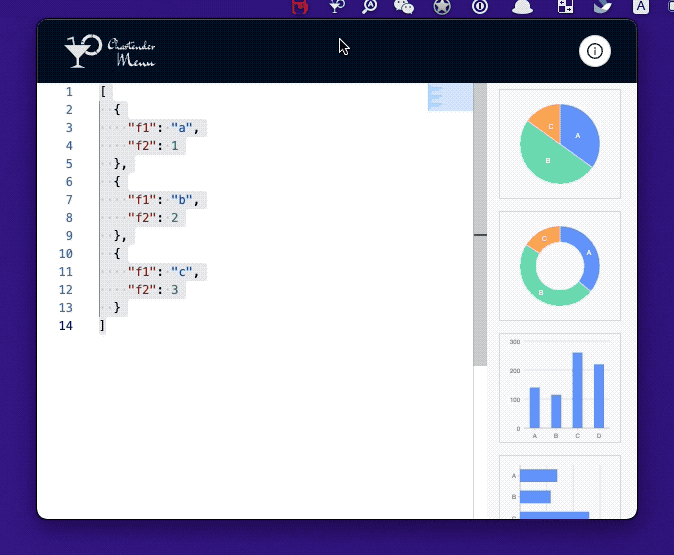Place cursor at the opening [ bracket
674x555 pixels.
tap(103, 92)
